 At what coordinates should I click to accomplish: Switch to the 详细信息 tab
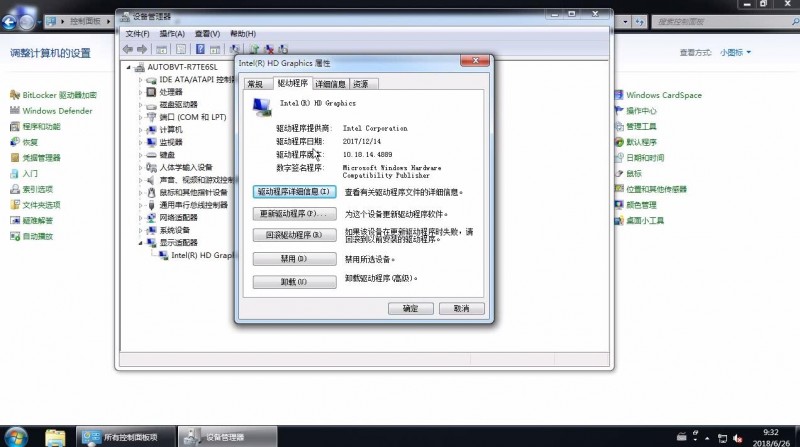point(330,84)
